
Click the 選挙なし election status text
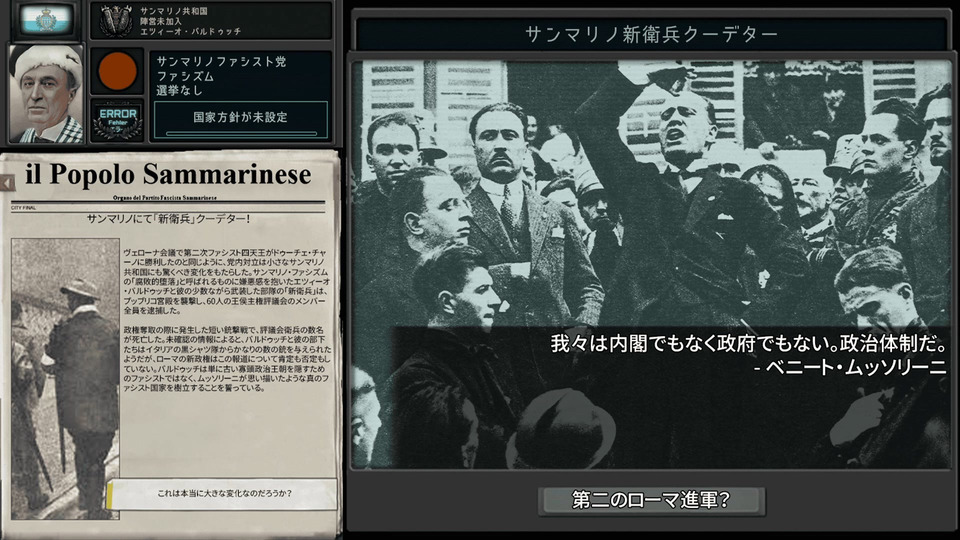coord(179,90)
